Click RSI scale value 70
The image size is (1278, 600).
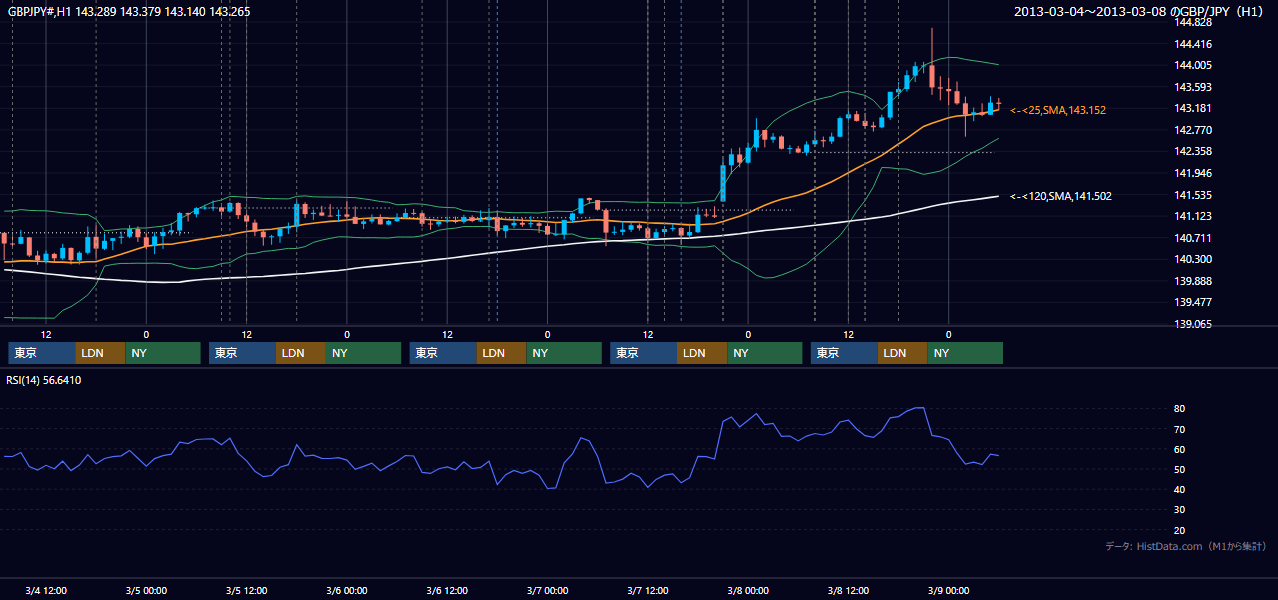pos(1180,429)
